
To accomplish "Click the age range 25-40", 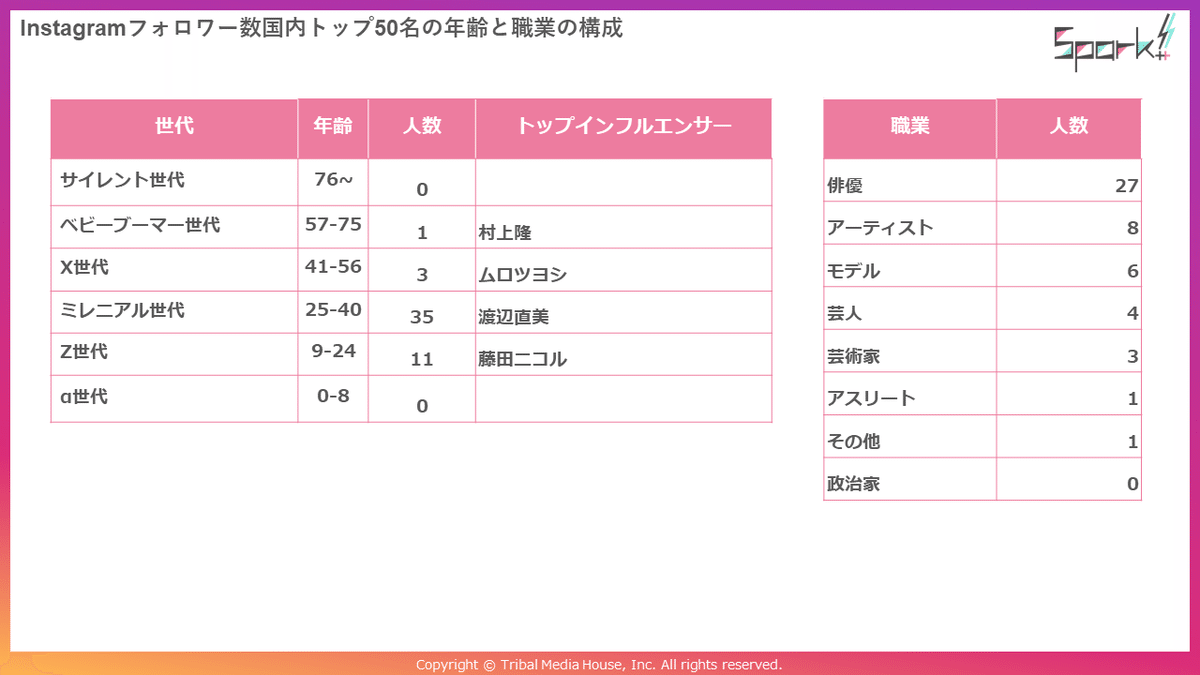I will pos(333,310).
